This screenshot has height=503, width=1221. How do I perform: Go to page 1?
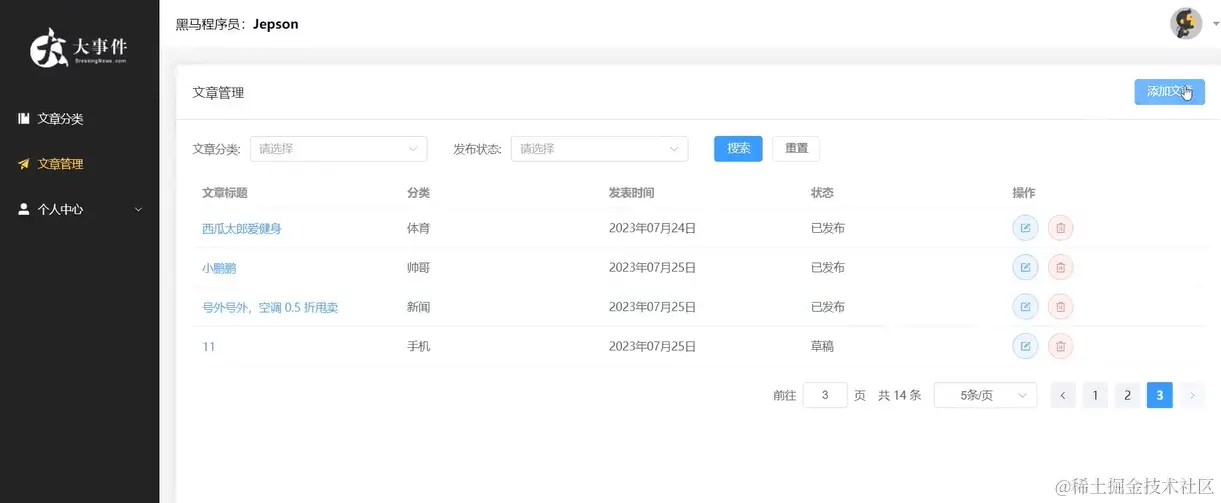click(x=1095, y=395)
